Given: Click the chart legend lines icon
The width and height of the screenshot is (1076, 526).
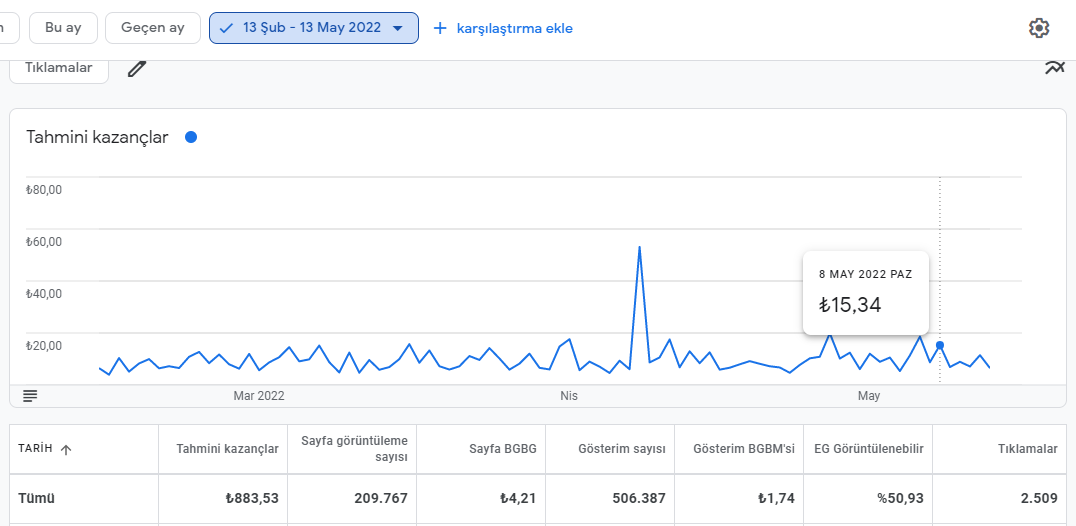Looking at the screenshot, I should pyautogui.click(x=30, y=396).
